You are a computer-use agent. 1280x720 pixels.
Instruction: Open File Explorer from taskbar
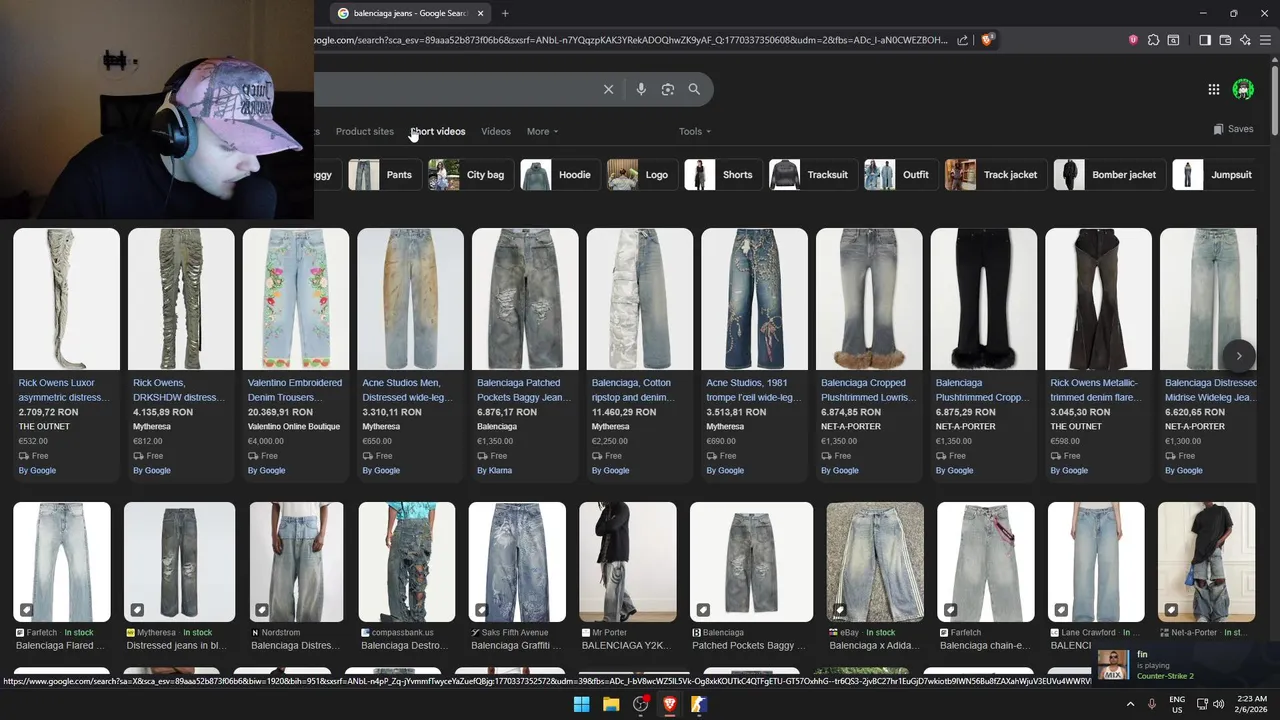click(x=610, y=704)
